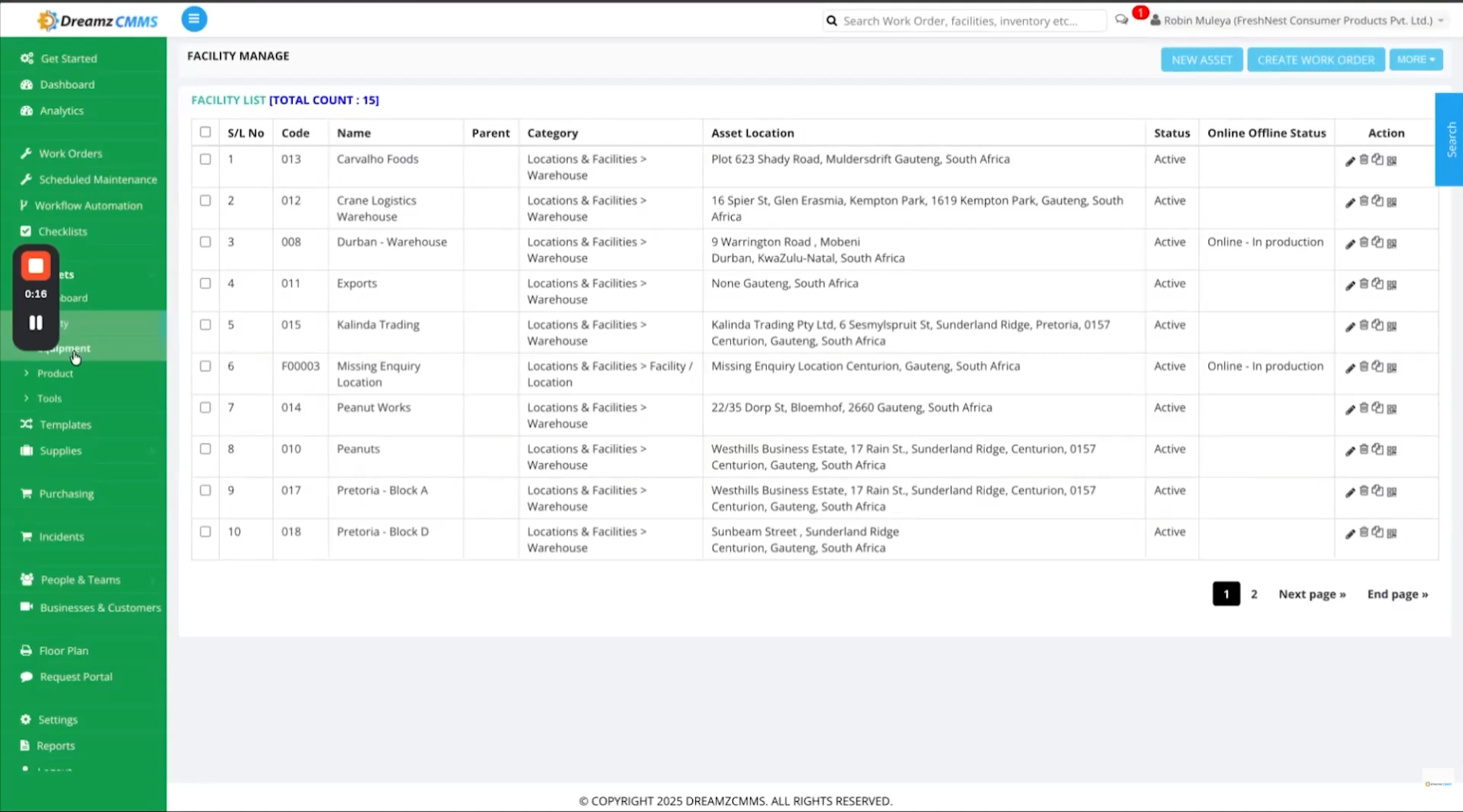The height and width of the screenshot is (812, 1463).
Task: Click the CREATE WORK ORDER button
Action: [1316, 60]
